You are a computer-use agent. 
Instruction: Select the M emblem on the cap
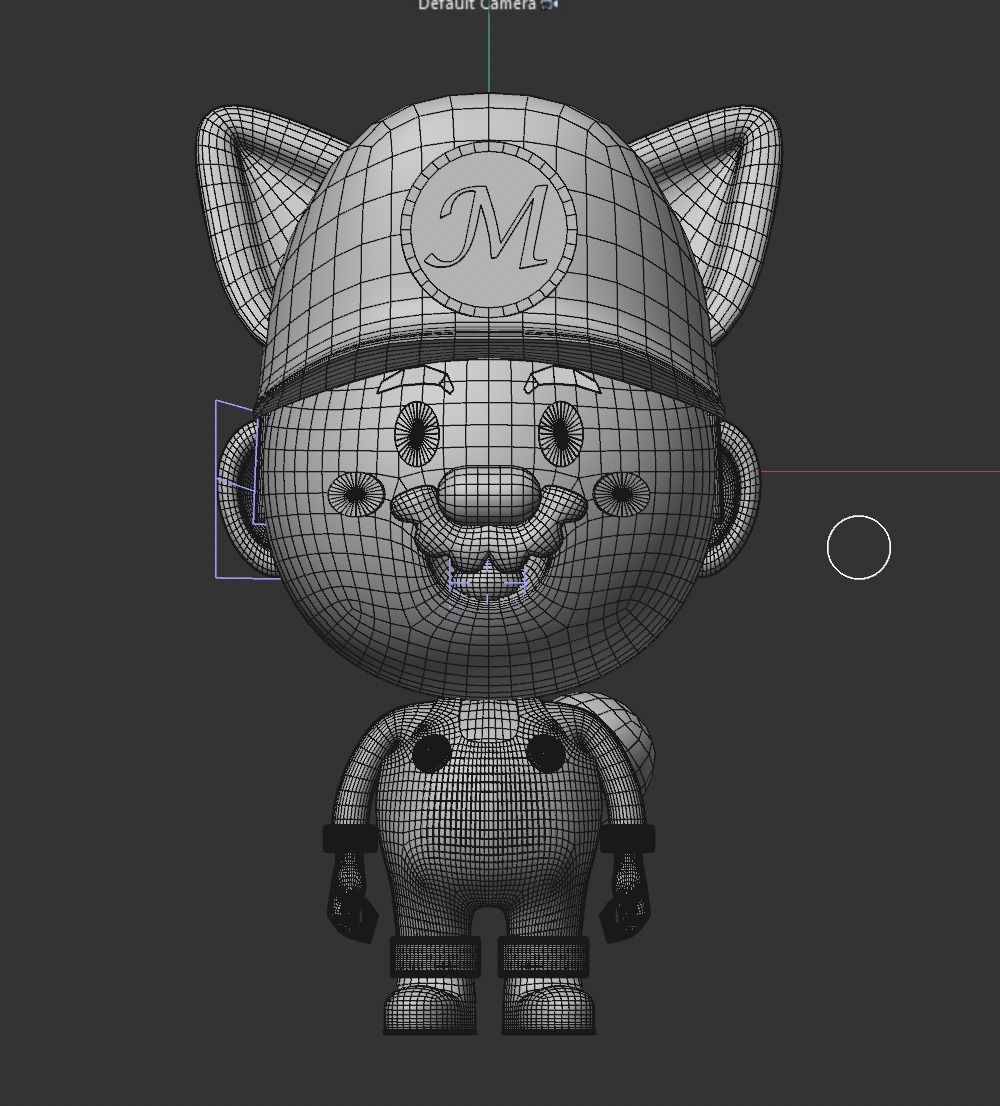[x=489, y=229]
